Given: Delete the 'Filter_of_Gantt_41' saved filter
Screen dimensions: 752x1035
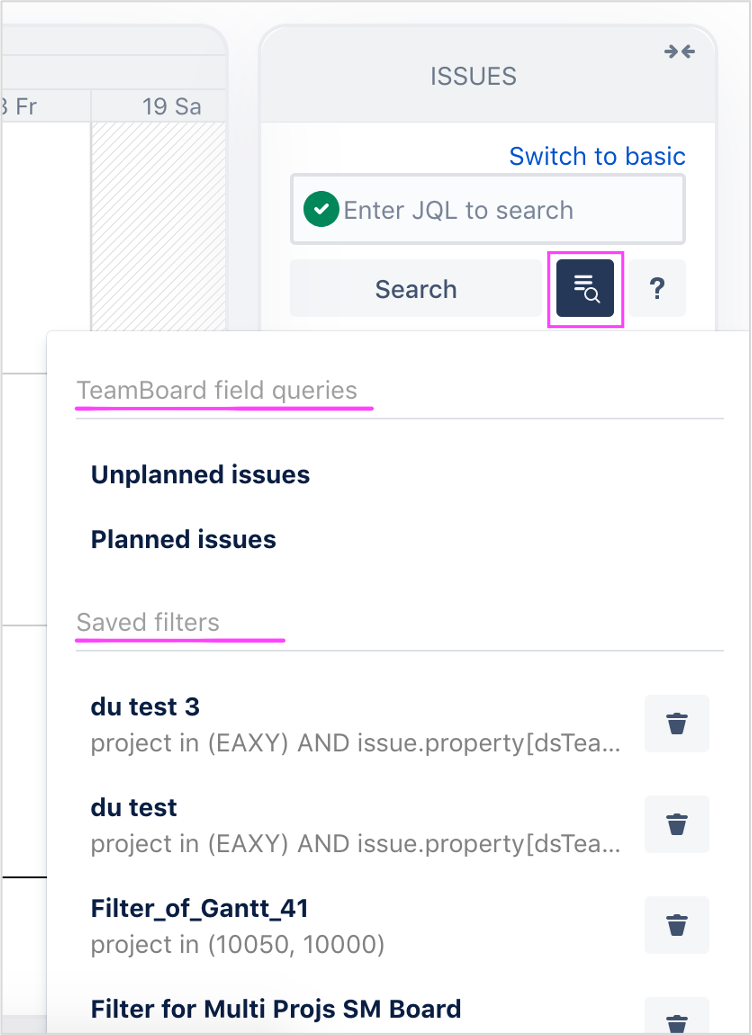Looking at the screenshot, I should click(677, 925).
